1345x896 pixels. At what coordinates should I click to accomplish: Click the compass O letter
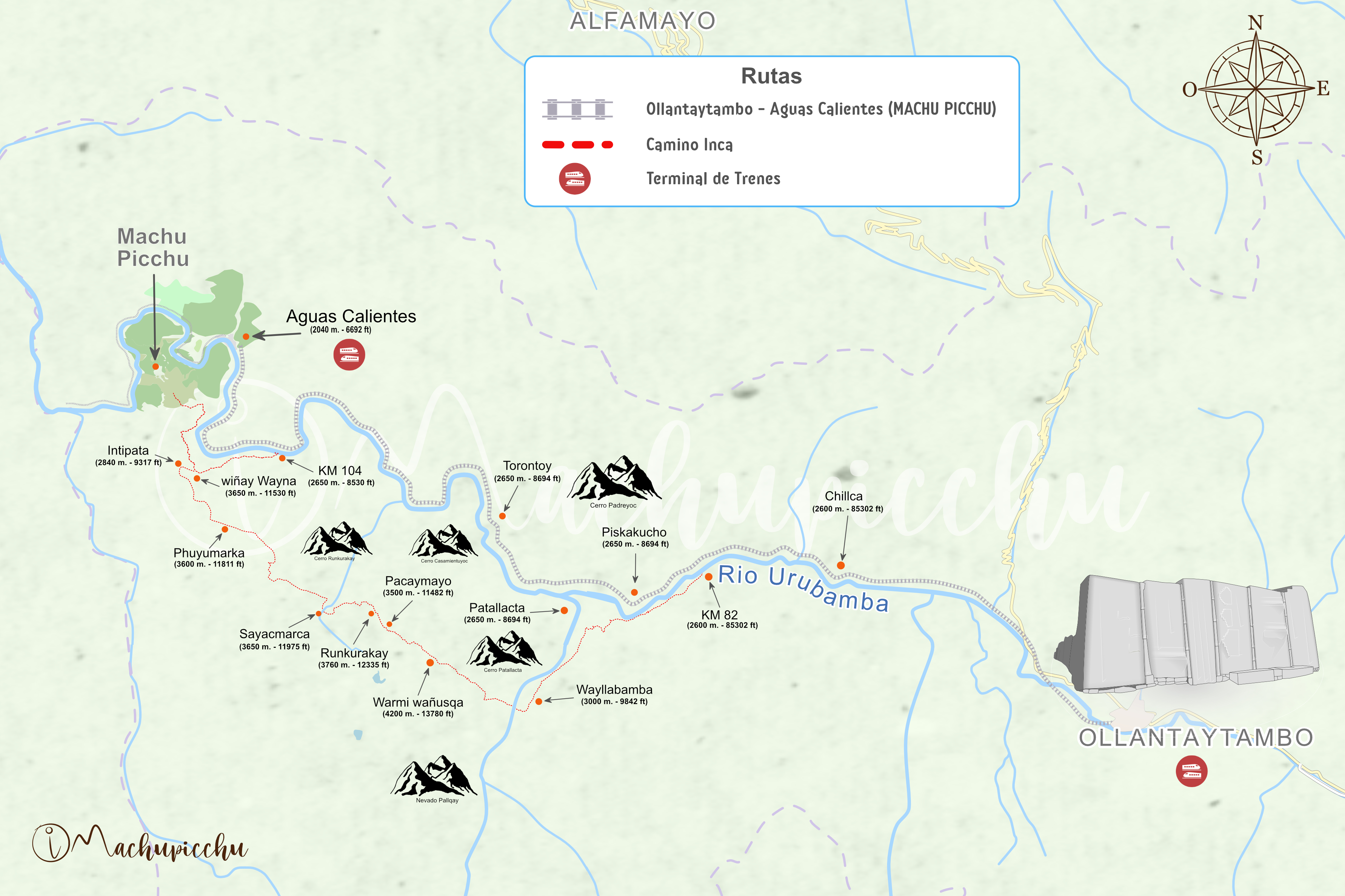(x=1190, y=90)
